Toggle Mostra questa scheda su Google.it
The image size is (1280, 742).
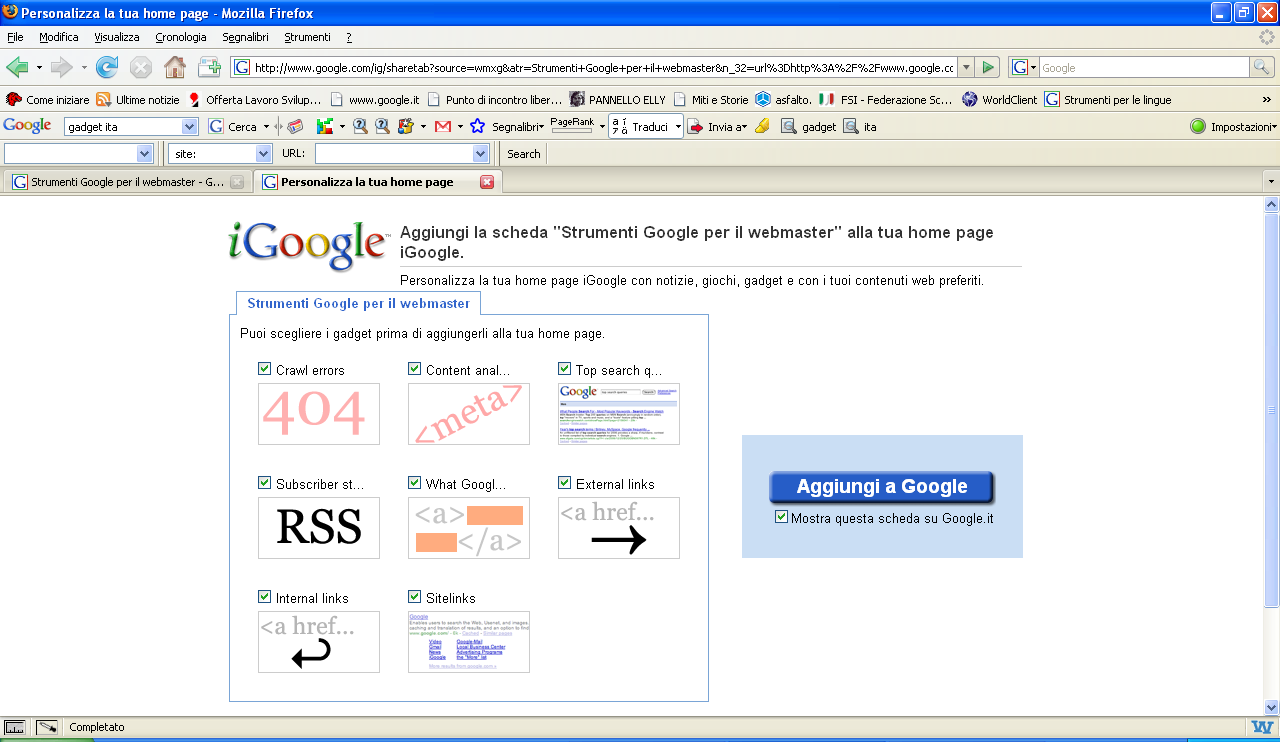coord(782,517)
